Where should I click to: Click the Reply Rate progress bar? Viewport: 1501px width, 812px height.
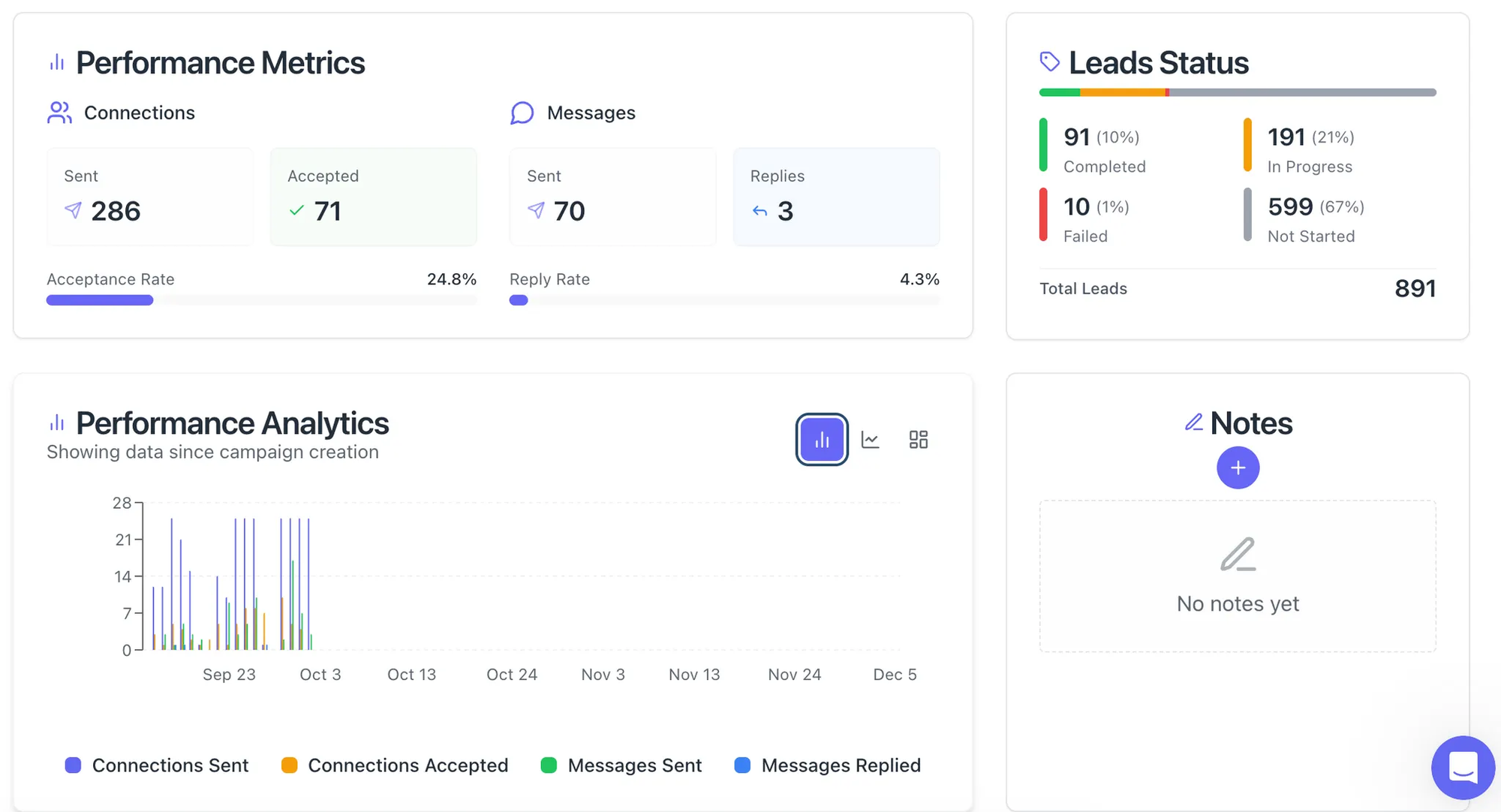723,300
